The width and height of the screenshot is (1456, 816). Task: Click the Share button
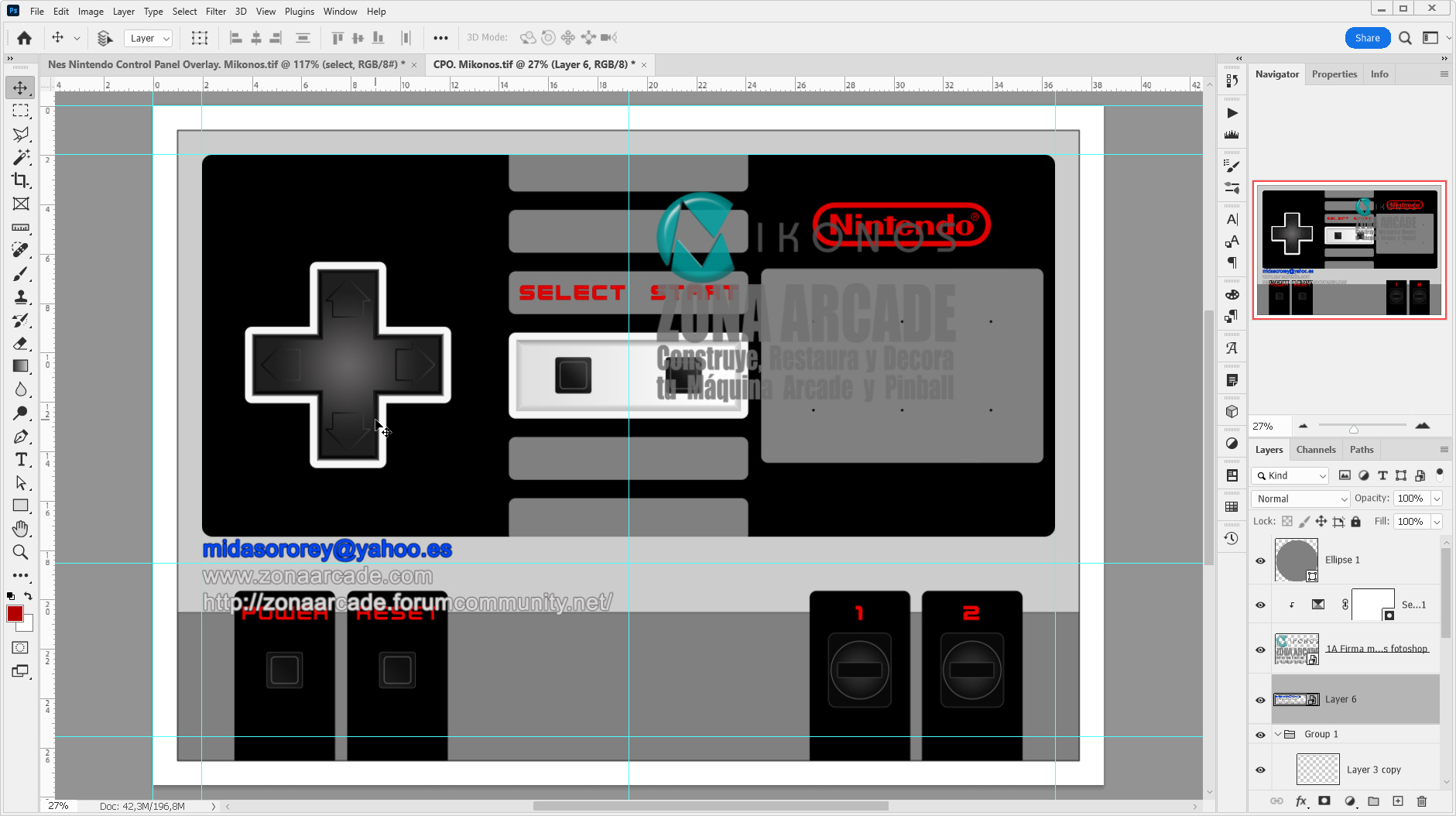(1367, 37)
